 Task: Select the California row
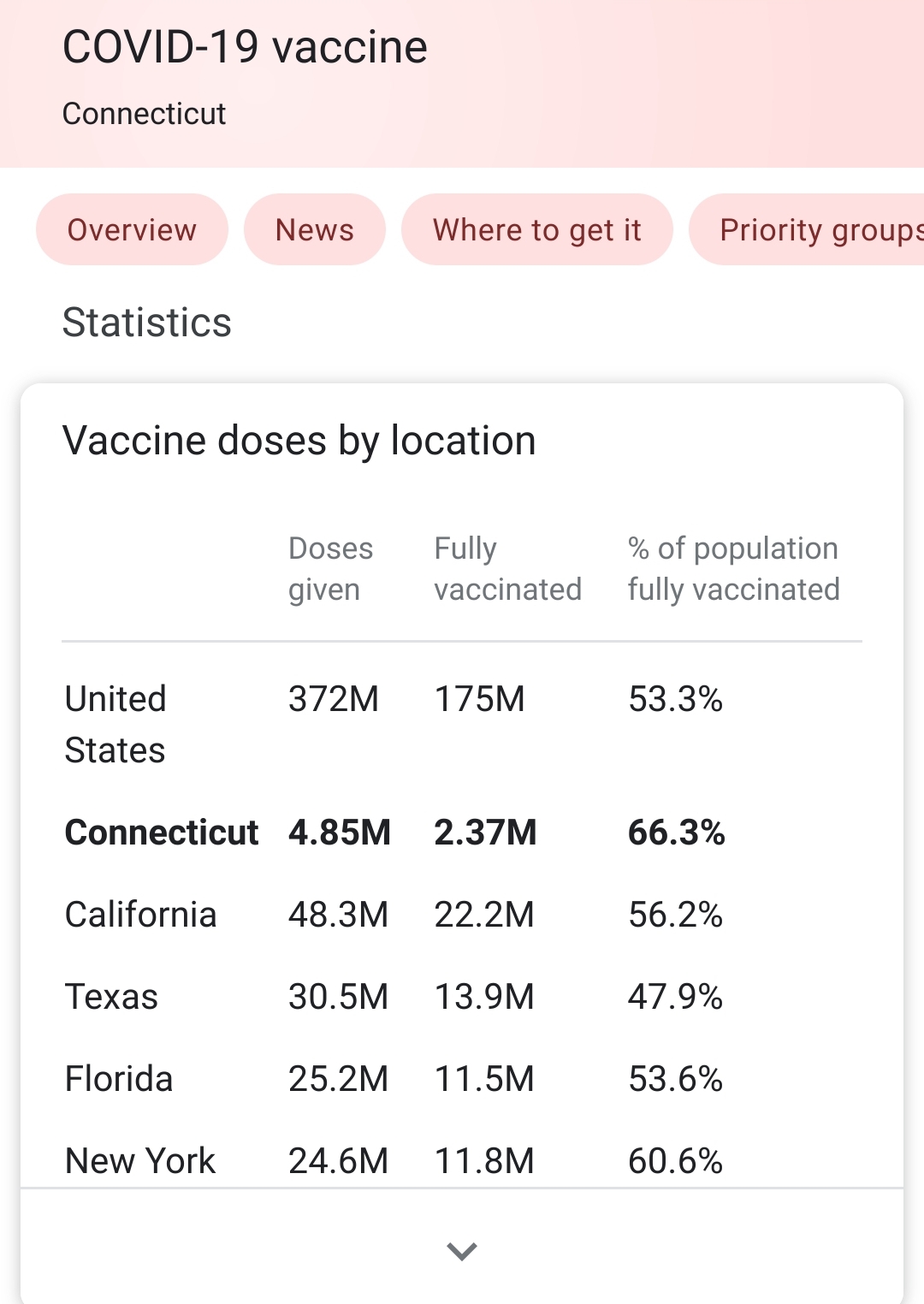pyautogui.click(x=140, y=915)
